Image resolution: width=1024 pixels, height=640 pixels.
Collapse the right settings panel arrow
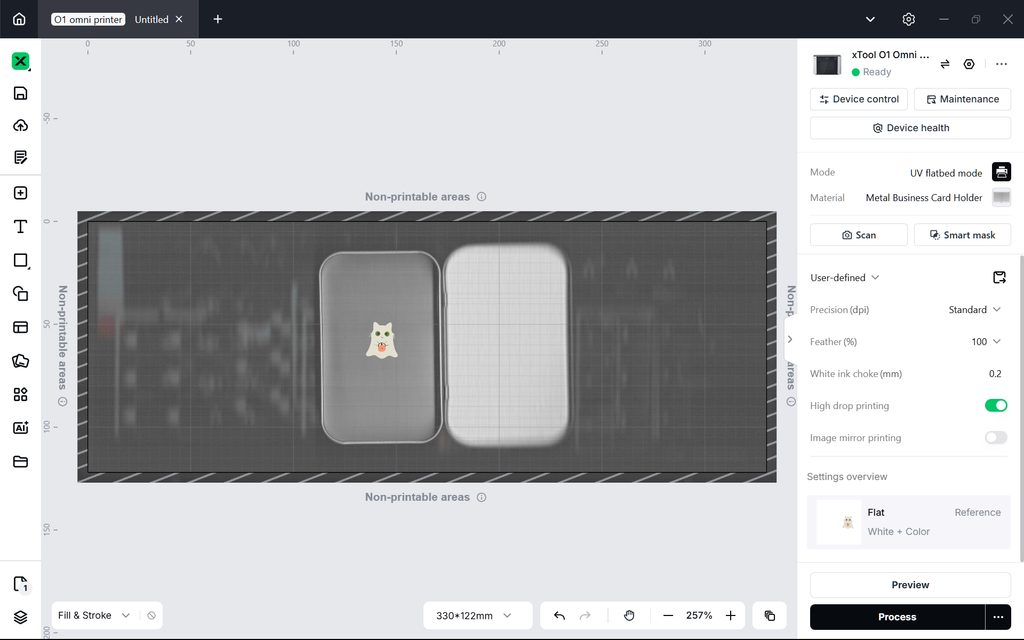[790, 340]
